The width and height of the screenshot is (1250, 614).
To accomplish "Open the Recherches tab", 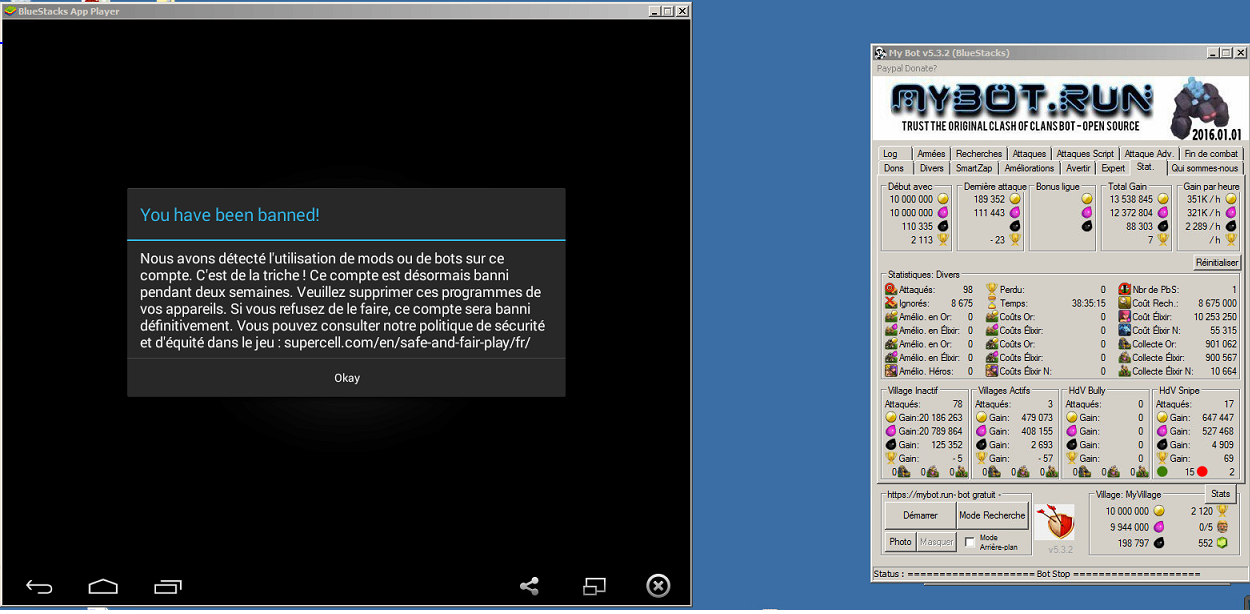I will click(979, 154).
